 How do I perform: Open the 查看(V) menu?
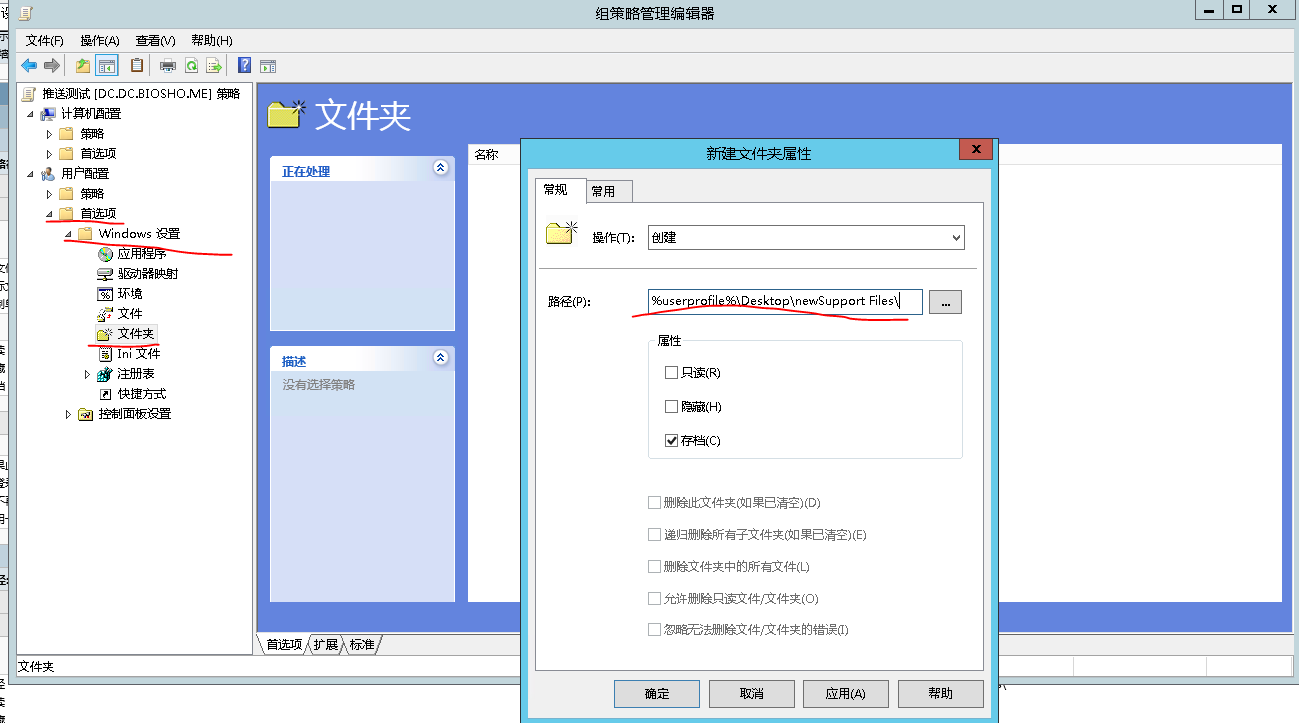pyautogui.click(x=155, y=40)
